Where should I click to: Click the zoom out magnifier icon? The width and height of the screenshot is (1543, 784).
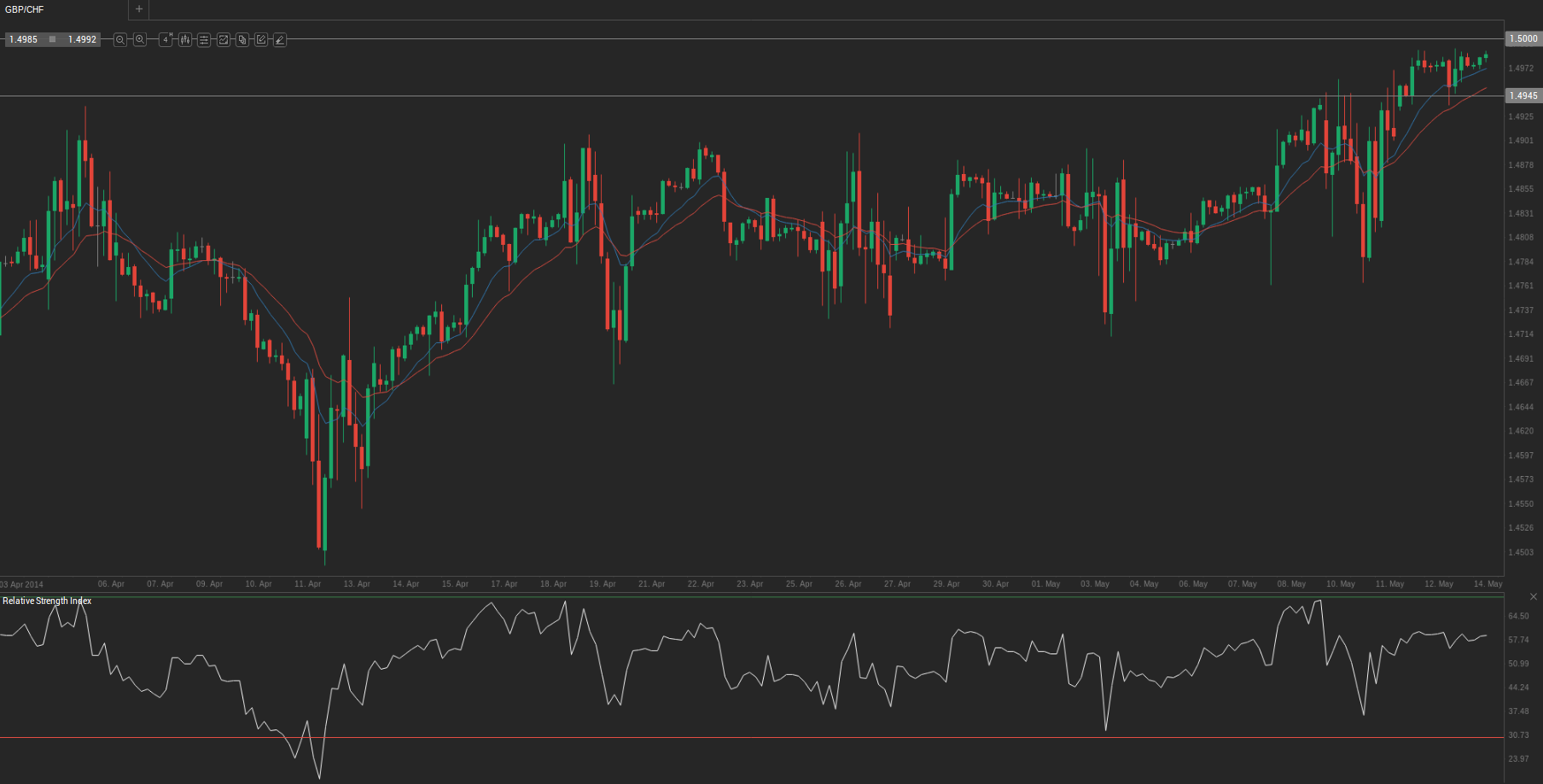coord(120,40)
